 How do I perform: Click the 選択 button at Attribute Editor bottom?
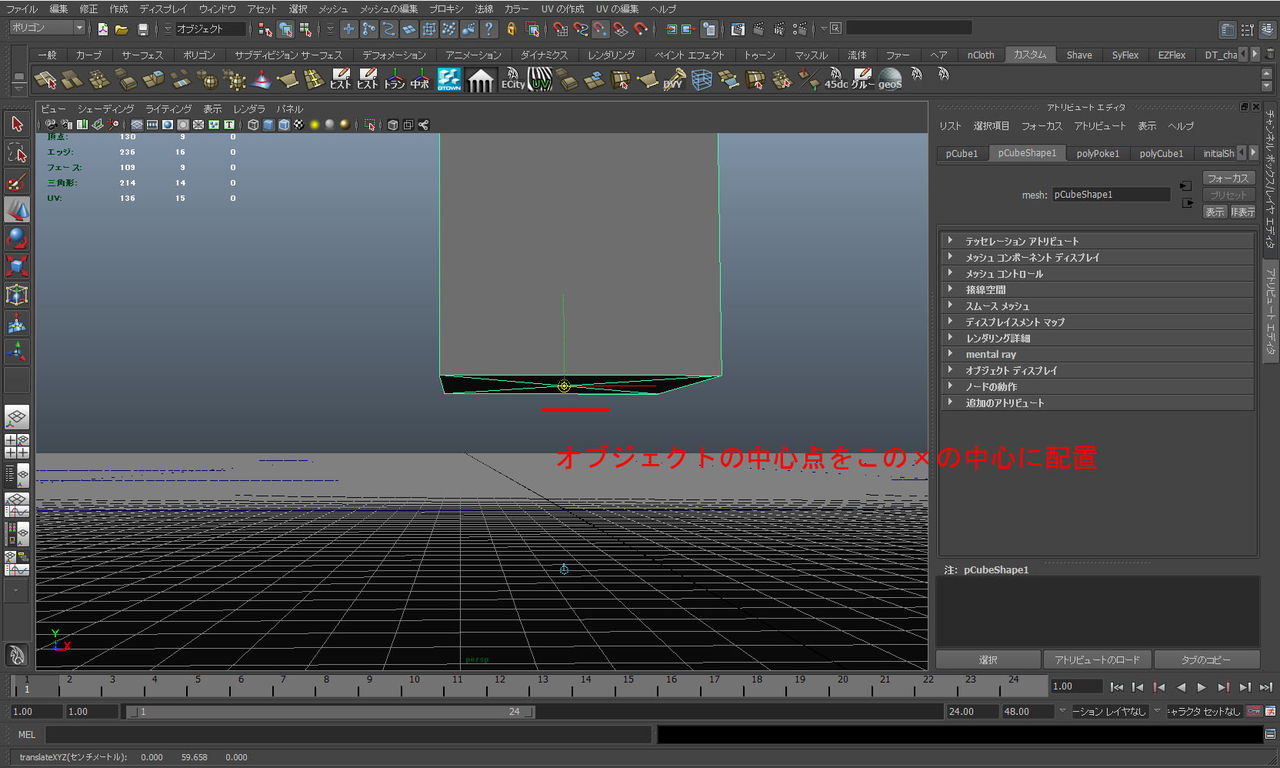[988, 659]
